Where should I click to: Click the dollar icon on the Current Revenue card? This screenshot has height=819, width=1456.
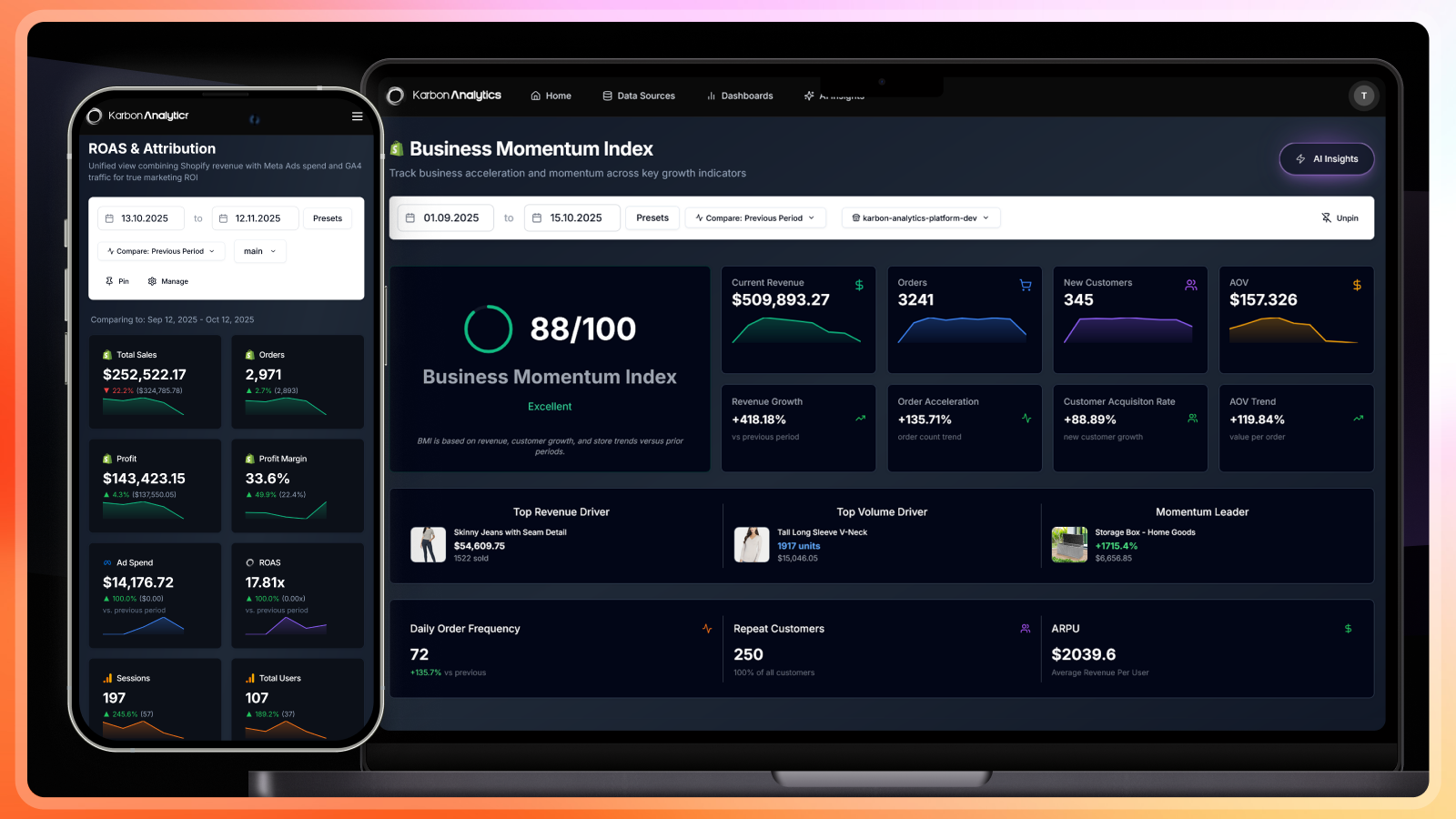[858, 285]
